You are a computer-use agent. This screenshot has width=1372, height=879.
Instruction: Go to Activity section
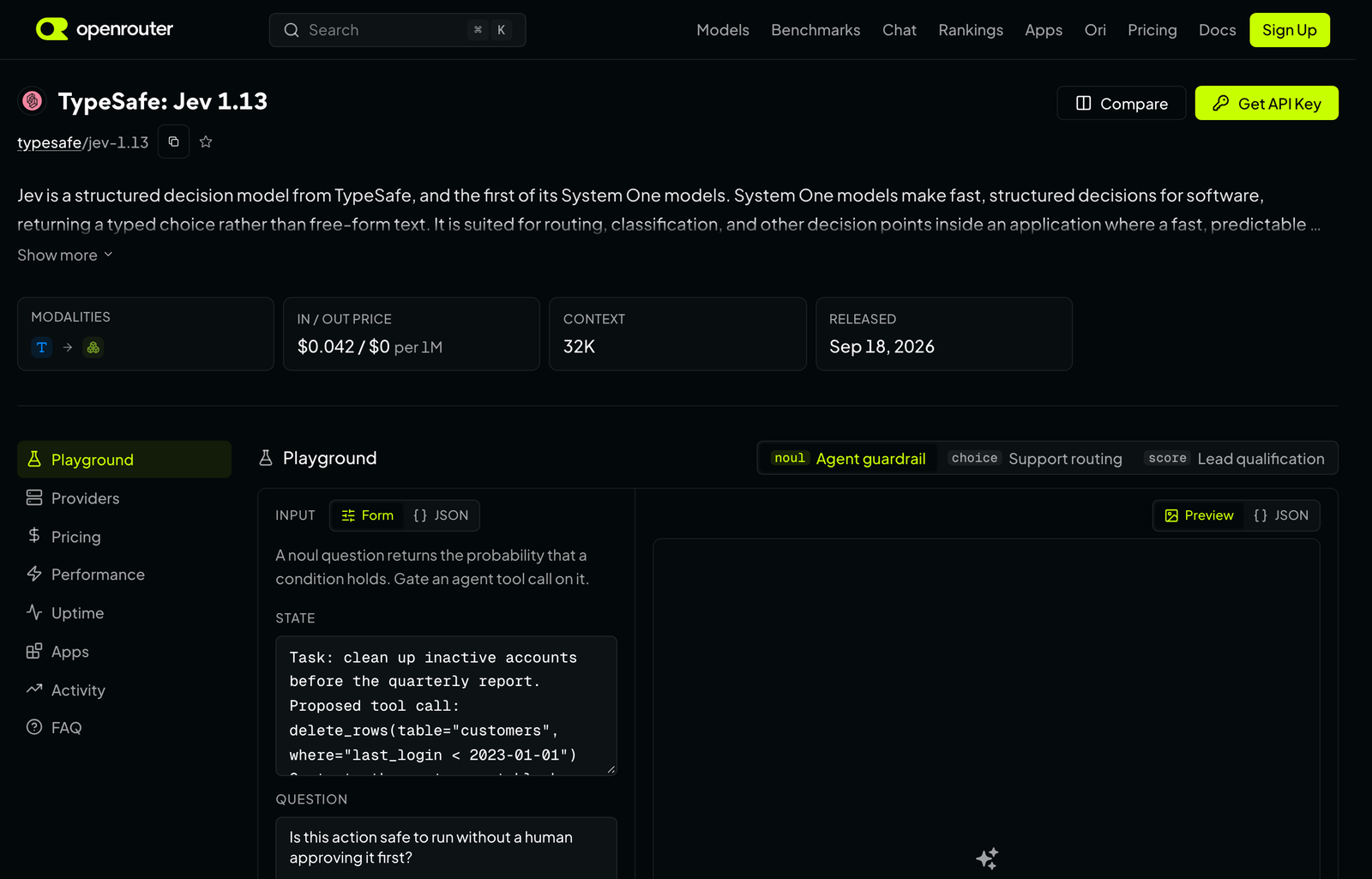coord(124,689)
